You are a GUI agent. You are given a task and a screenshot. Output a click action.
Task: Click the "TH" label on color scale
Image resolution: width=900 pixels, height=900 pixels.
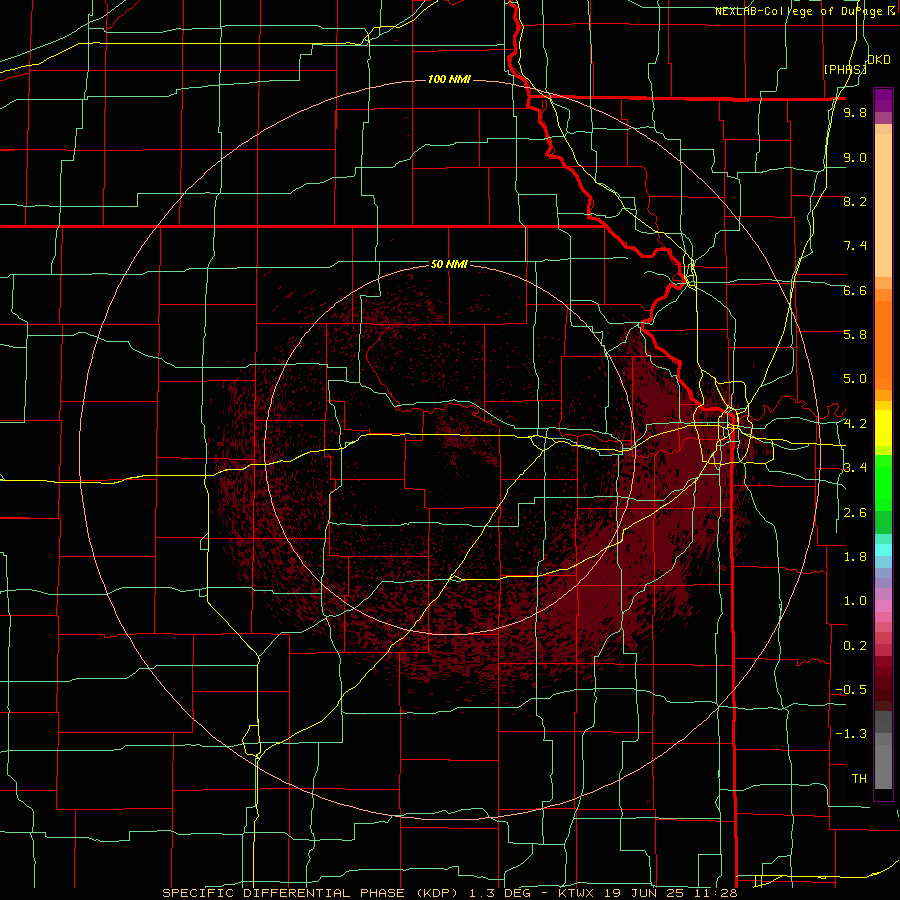pos(859,779)
